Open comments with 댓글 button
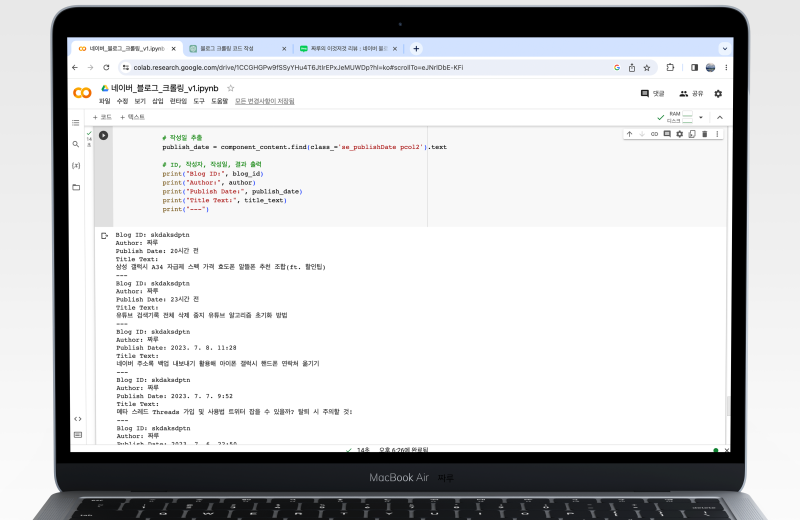 653,93
